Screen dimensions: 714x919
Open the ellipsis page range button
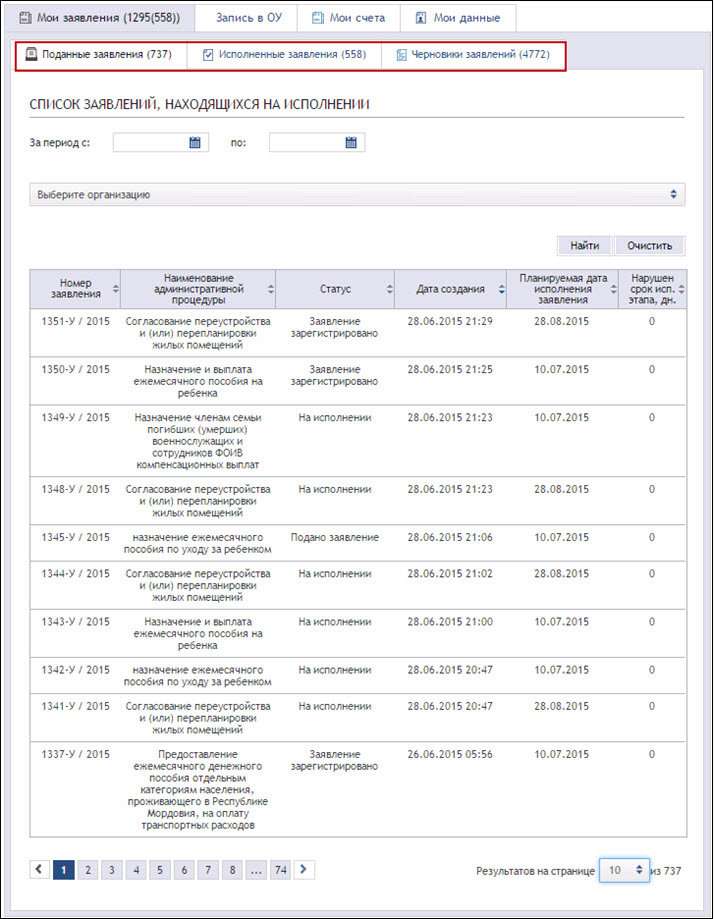click(x=256, y=870)
